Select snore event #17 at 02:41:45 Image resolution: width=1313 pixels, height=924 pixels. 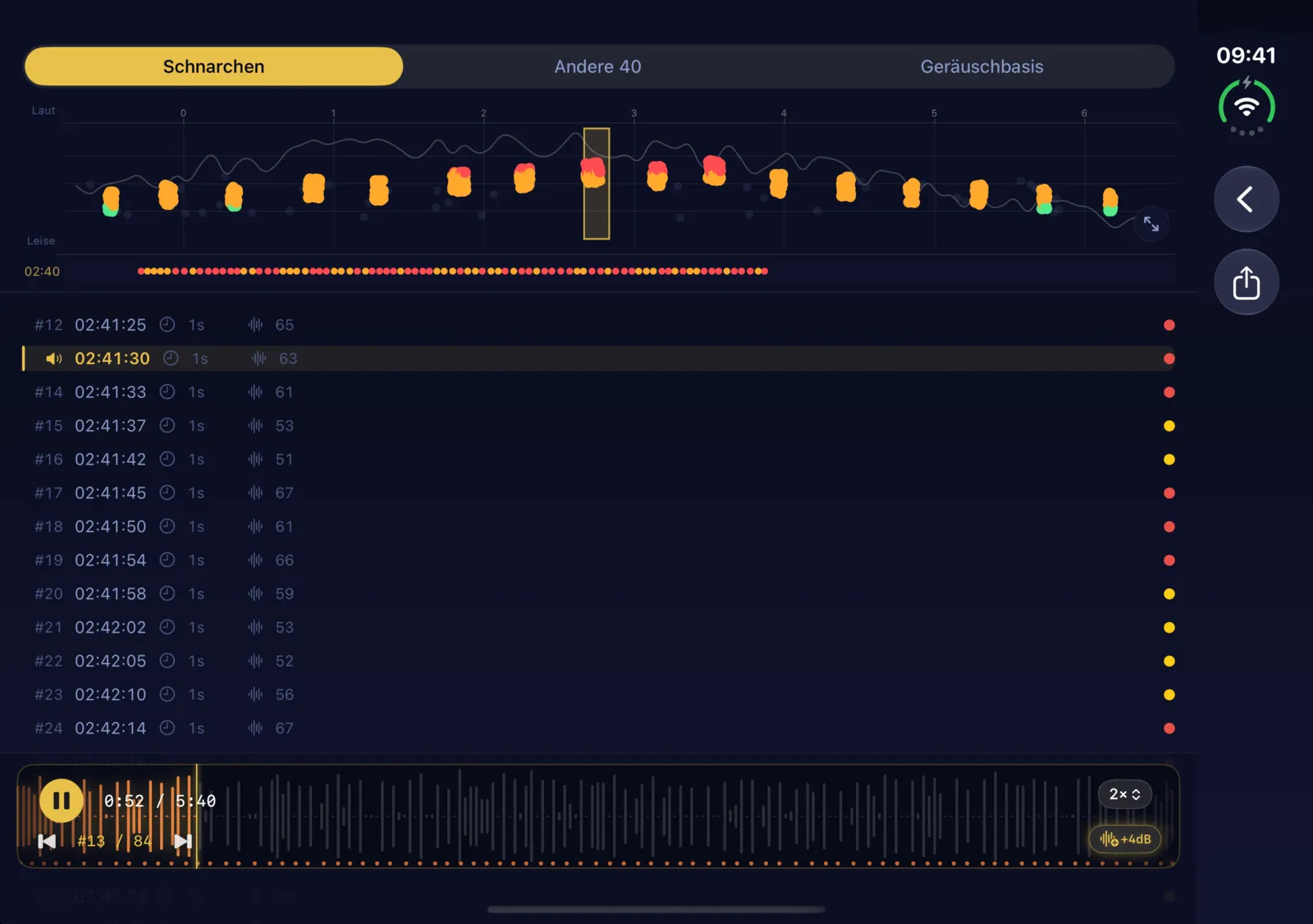tap(599, 493)
